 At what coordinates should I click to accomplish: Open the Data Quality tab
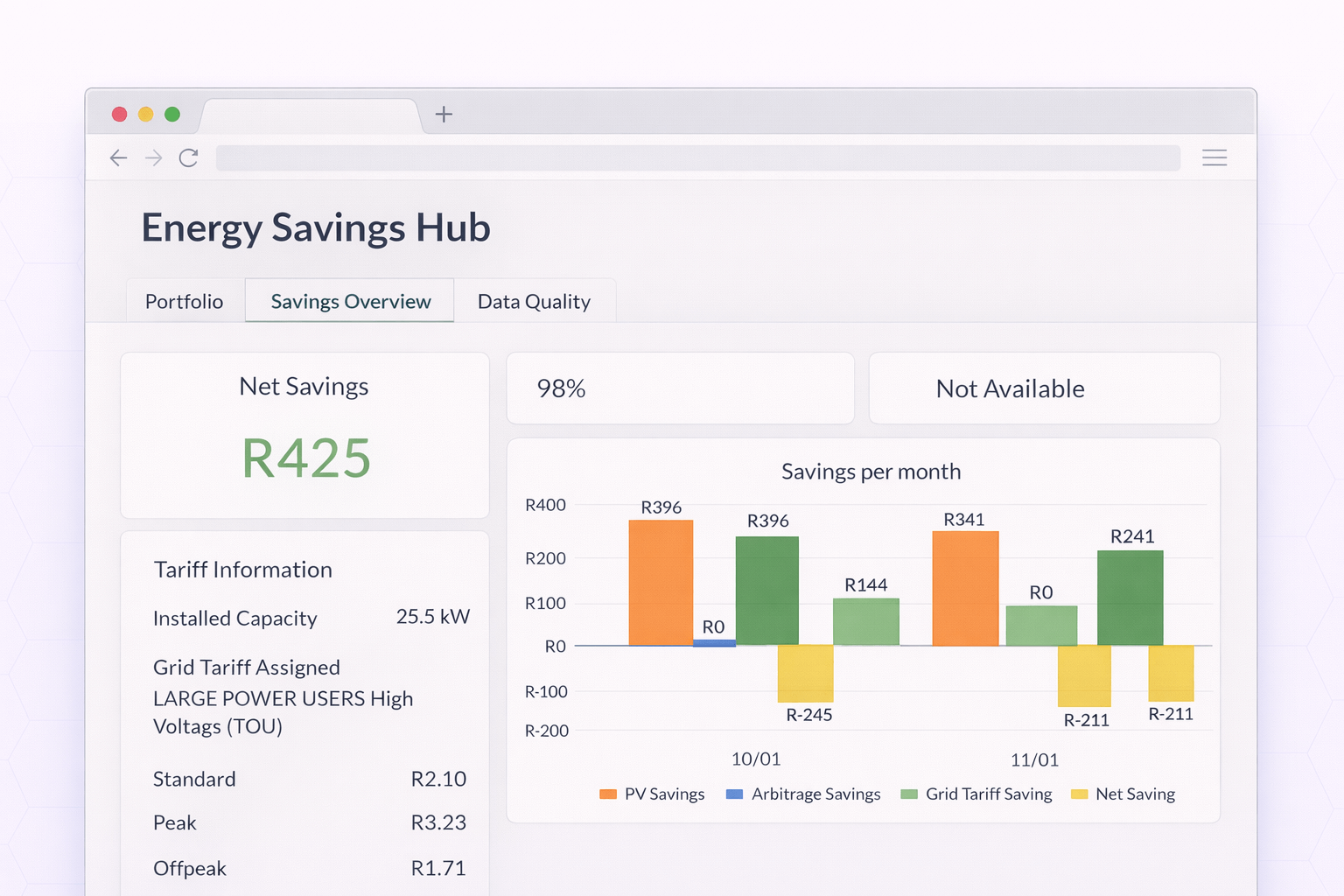point(534,301)
